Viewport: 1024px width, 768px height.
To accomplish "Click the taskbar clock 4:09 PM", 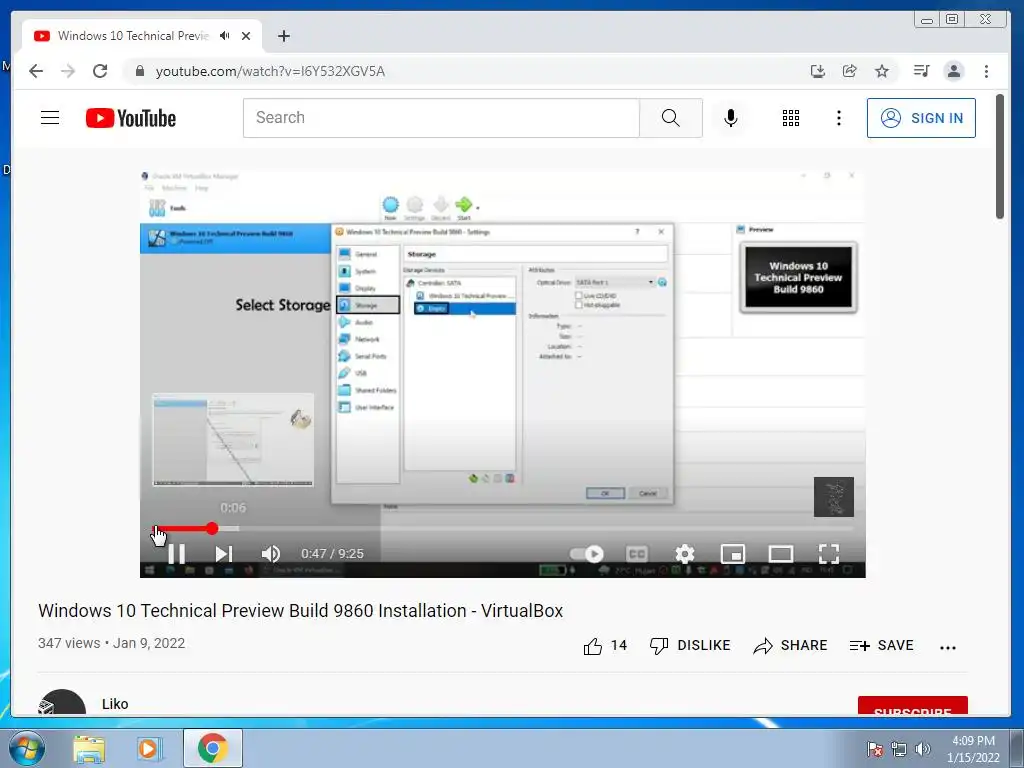I will (973, 749).
